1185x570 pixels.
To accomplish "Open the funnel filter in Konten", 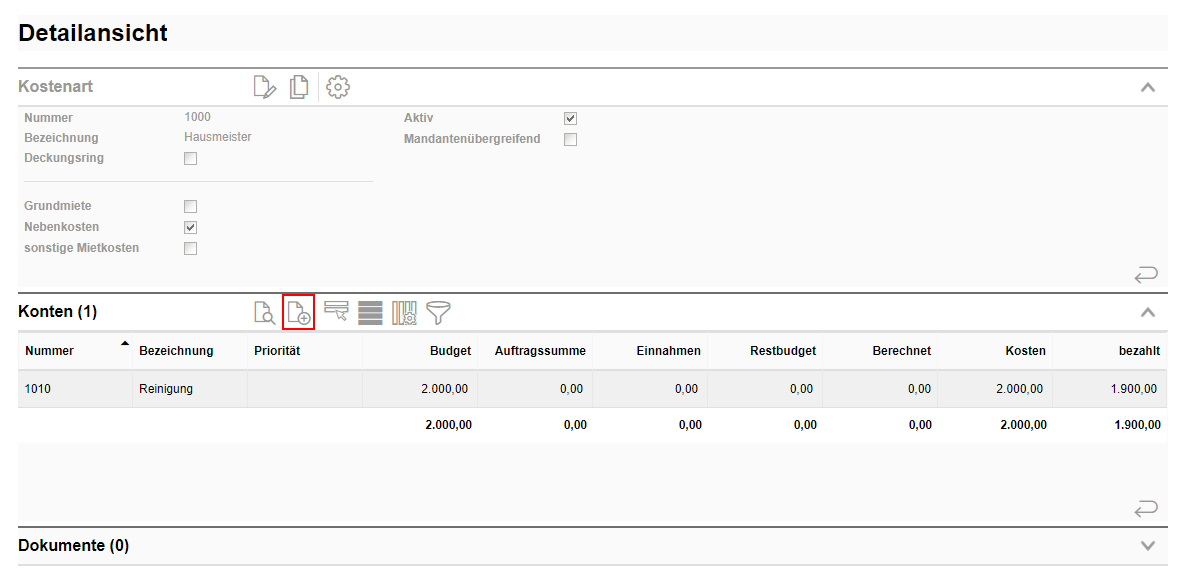I will pyautogui.click(x=438, y=313).
